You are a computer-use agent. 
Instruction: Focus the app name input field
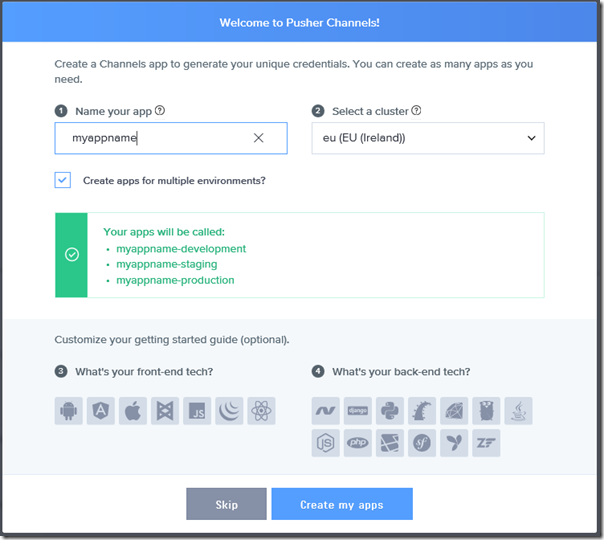pyautogui.click(x=171, y=138)
